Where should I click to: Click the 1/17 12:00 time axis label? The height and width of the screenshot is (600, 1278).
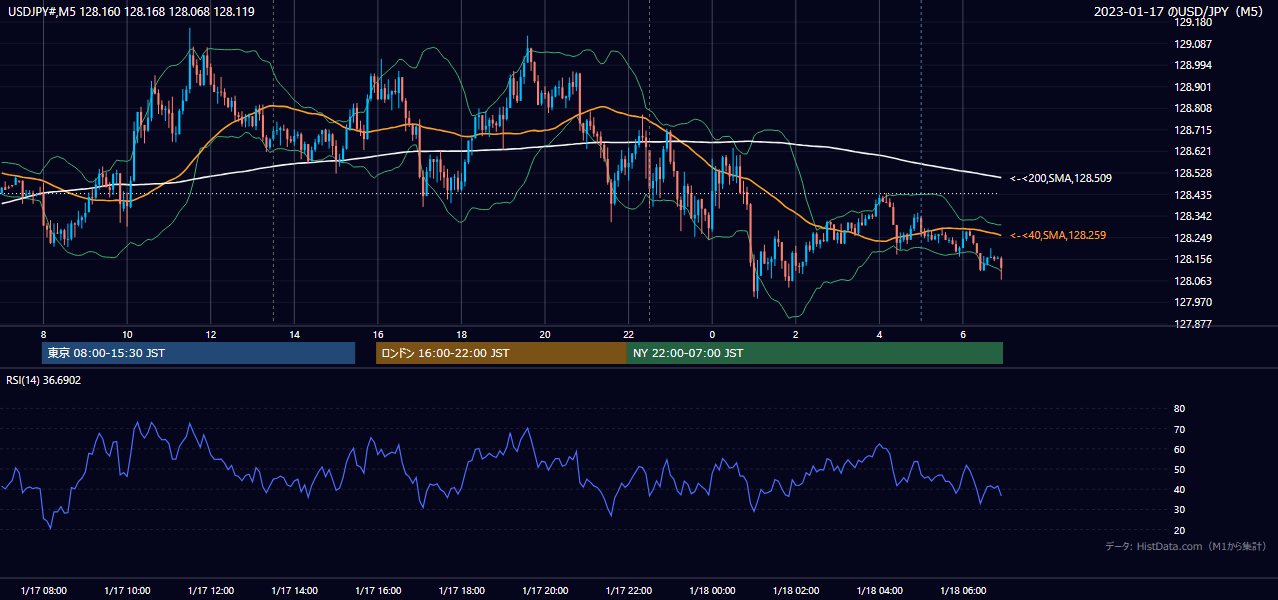(x=210, y=590)
